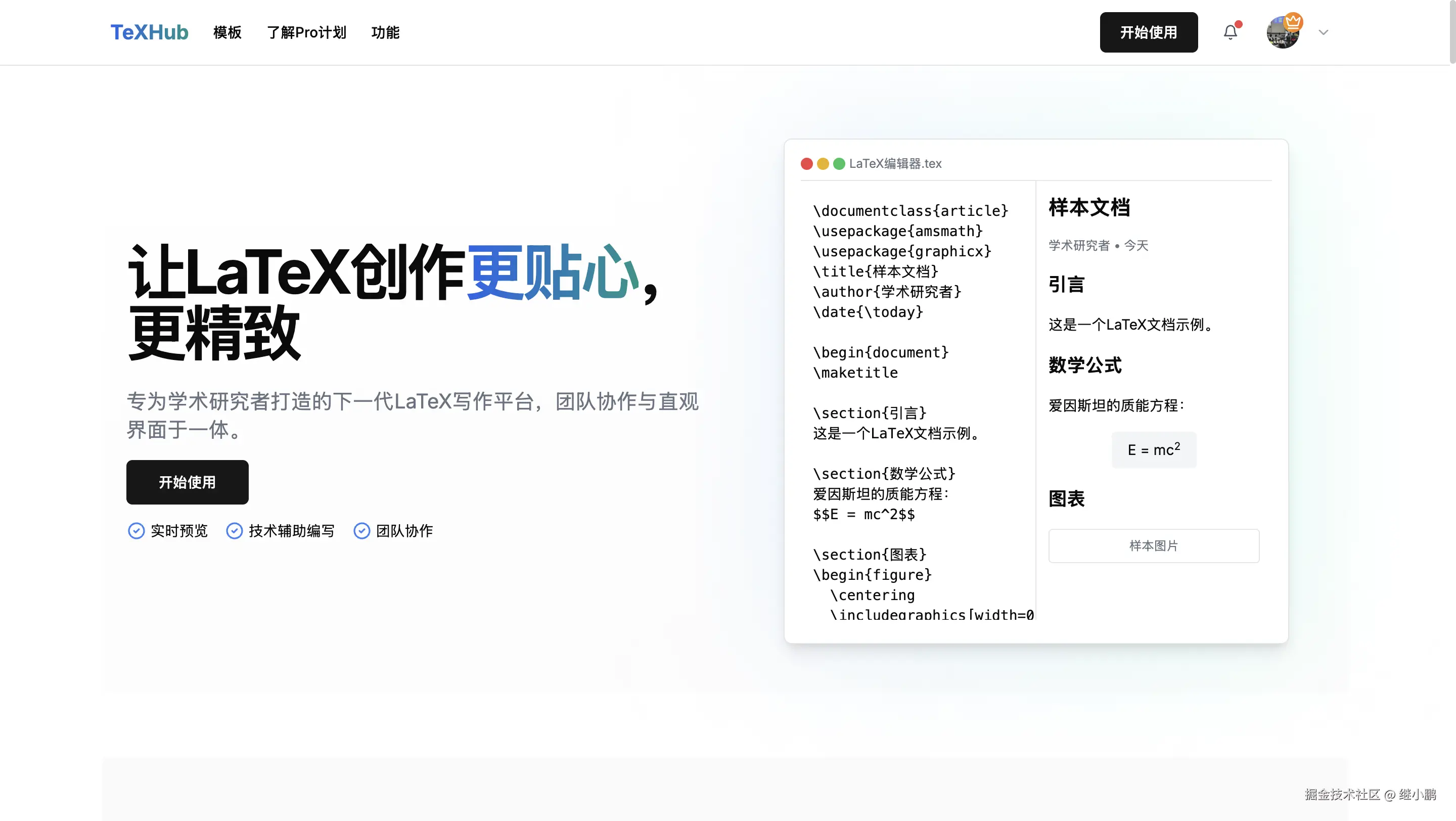Toggle the 团队协作 feature checkmark
Viewport: 1456px width, 821px height.
(362, 531)
